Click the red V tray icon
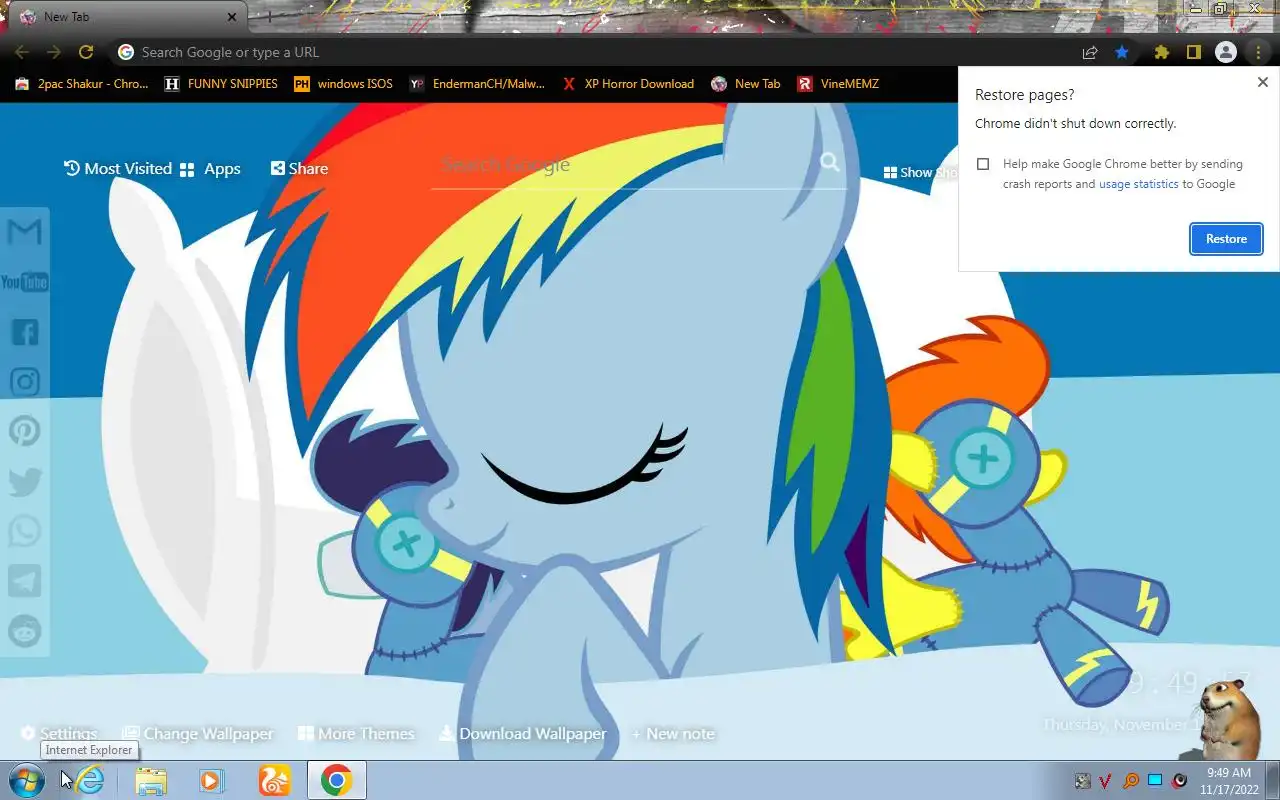 click(1106, 781)
